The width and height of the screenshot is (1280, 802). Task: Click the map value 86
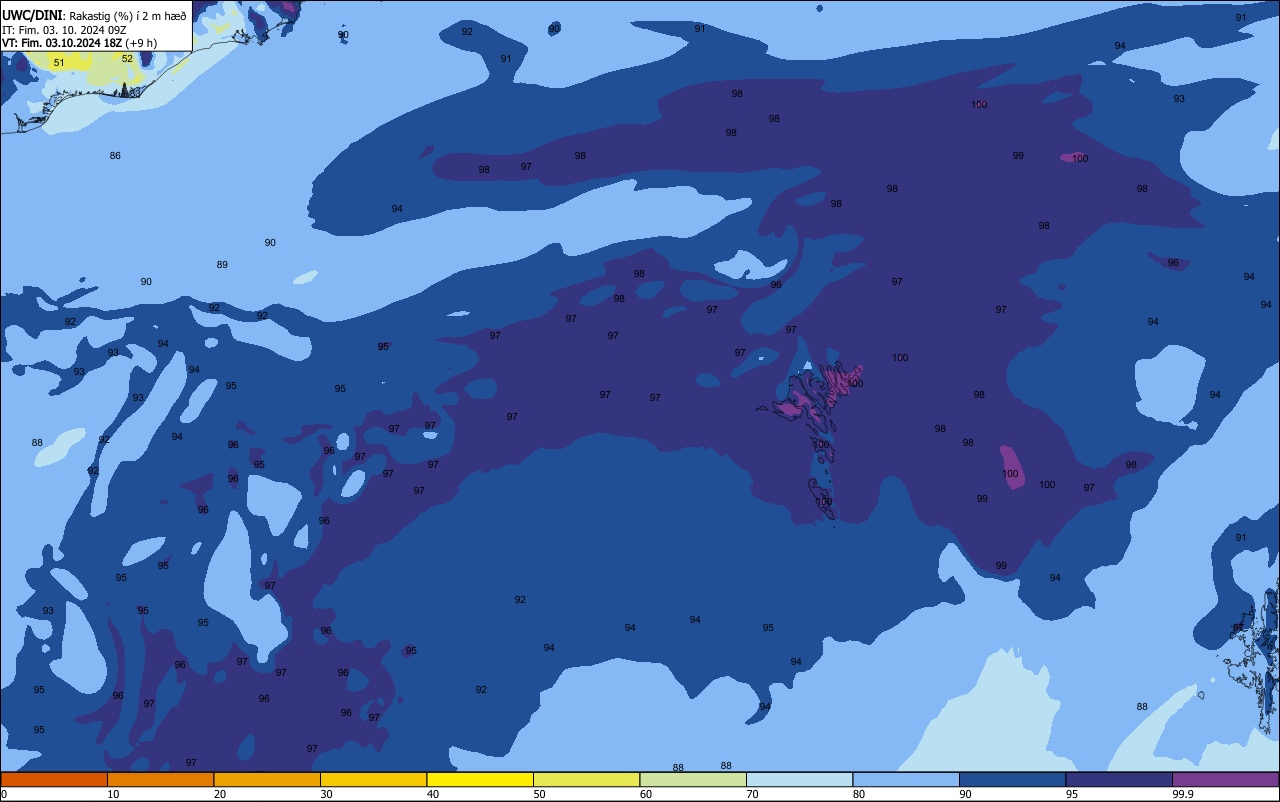click(115, 156)
